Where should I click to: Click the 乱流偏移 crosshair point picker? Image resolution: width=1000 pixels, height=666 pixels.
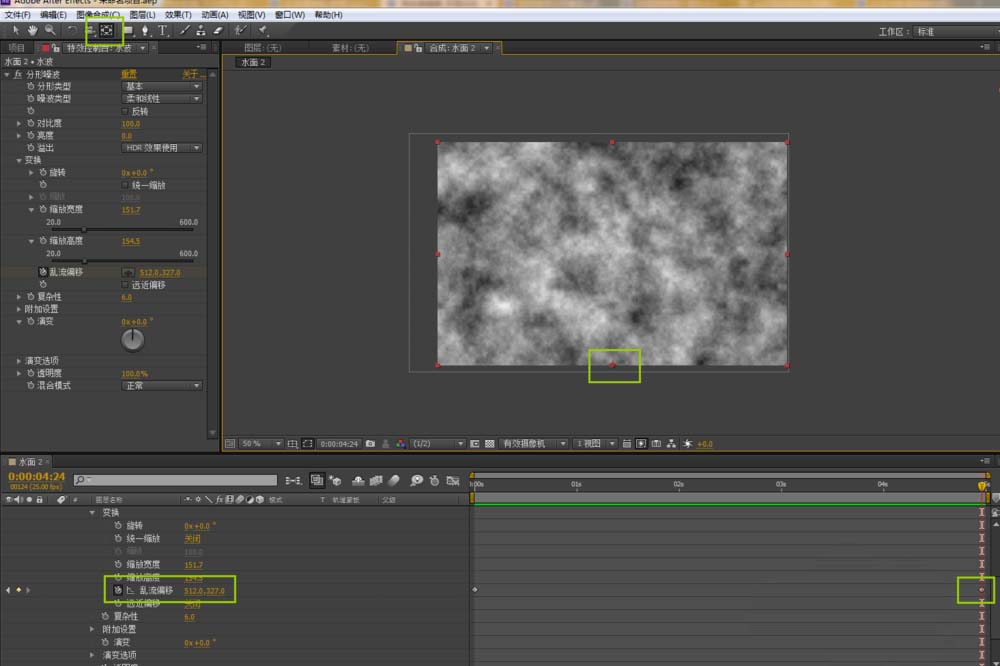click(128, 272)
